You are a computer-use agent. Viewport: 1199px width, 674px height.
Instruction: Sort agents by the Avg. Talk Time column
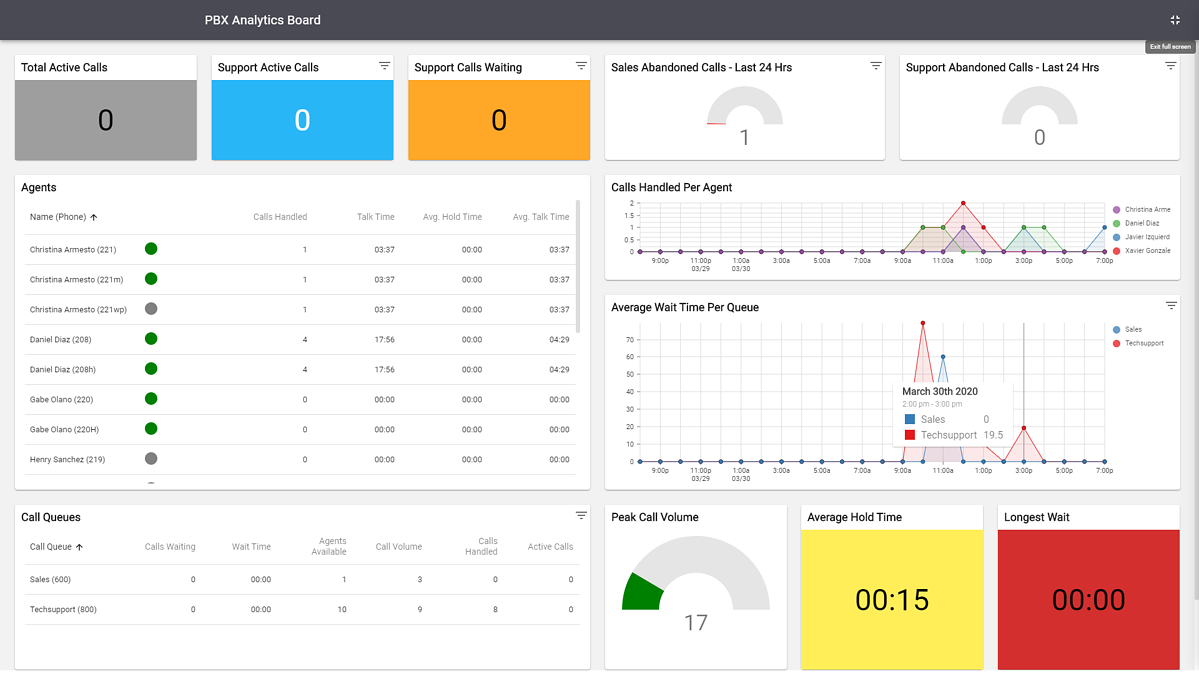click(x=542, y=217)
